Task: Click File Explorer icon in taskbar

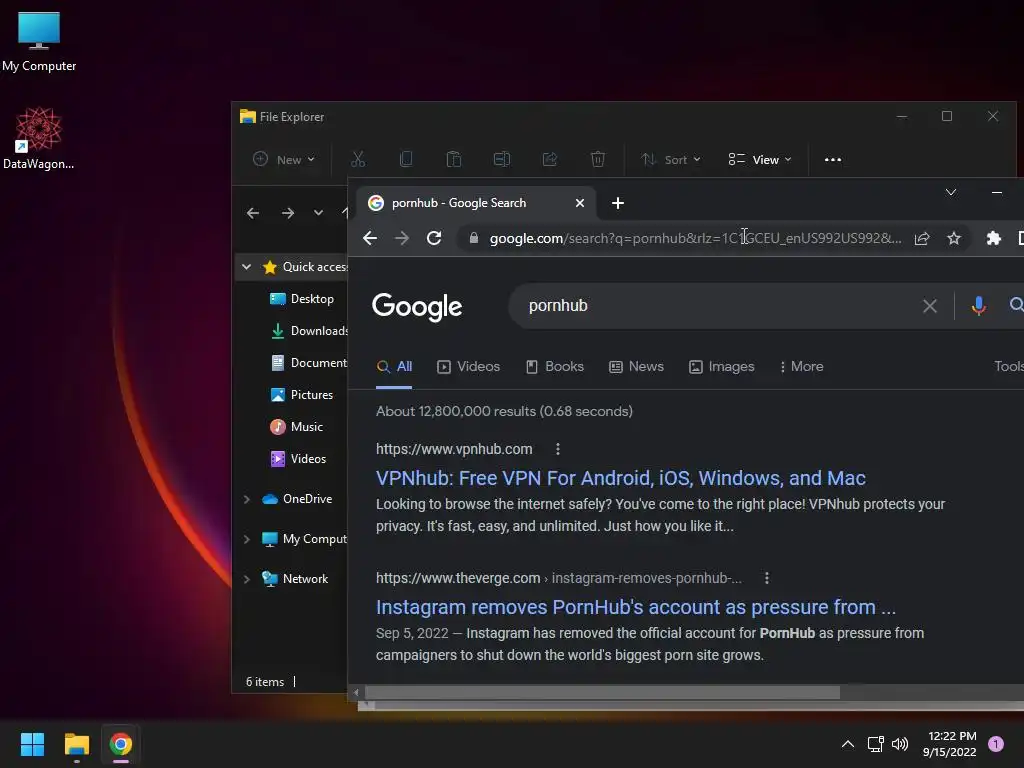Action: (x=76, y=744)
